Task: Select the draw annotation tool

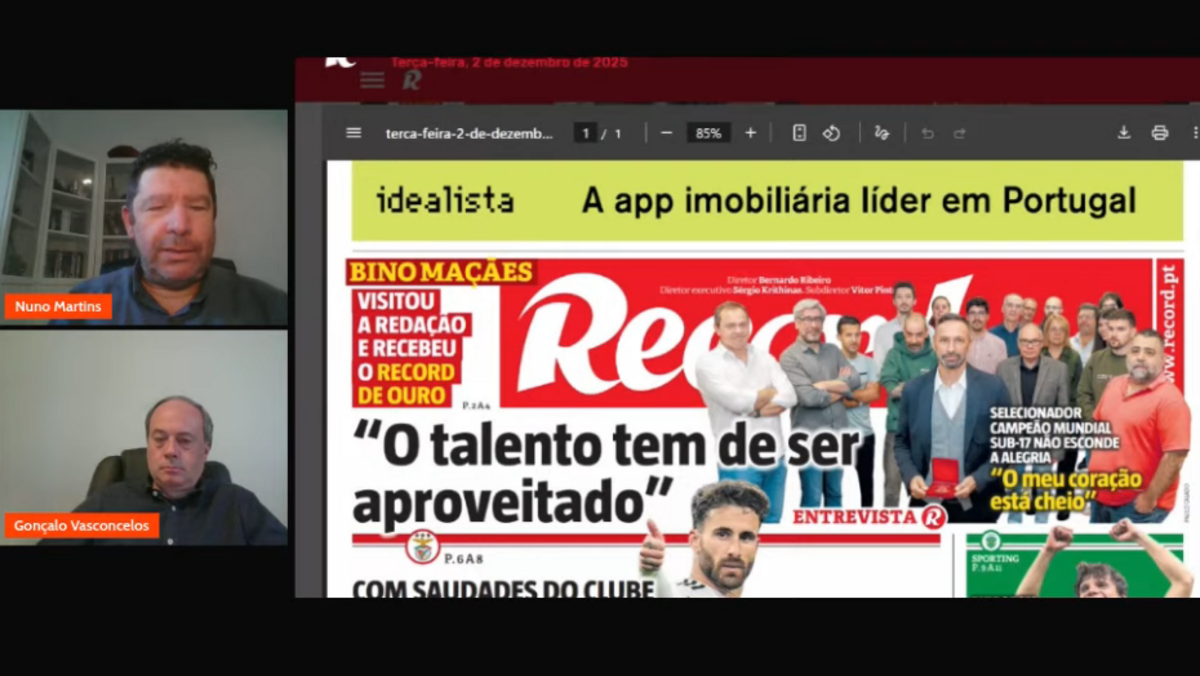Action: click(881, 133)
